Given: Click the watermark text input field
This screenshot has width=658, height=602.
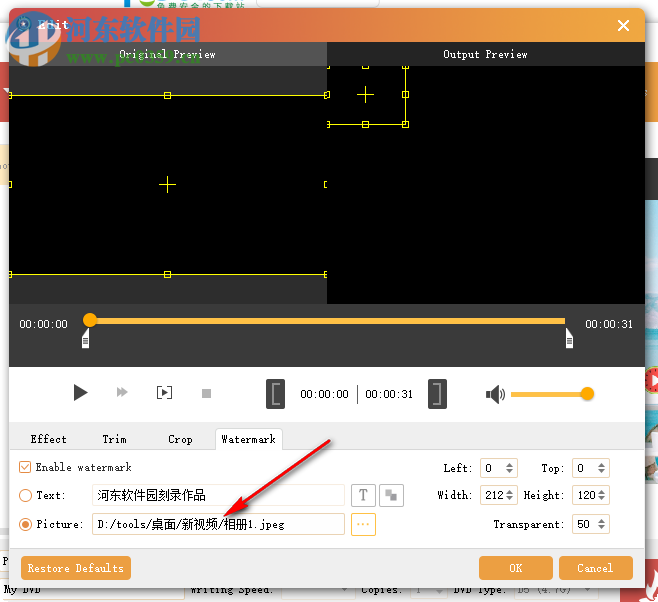Looking at the screenshot, I should [x=218, y=495].
